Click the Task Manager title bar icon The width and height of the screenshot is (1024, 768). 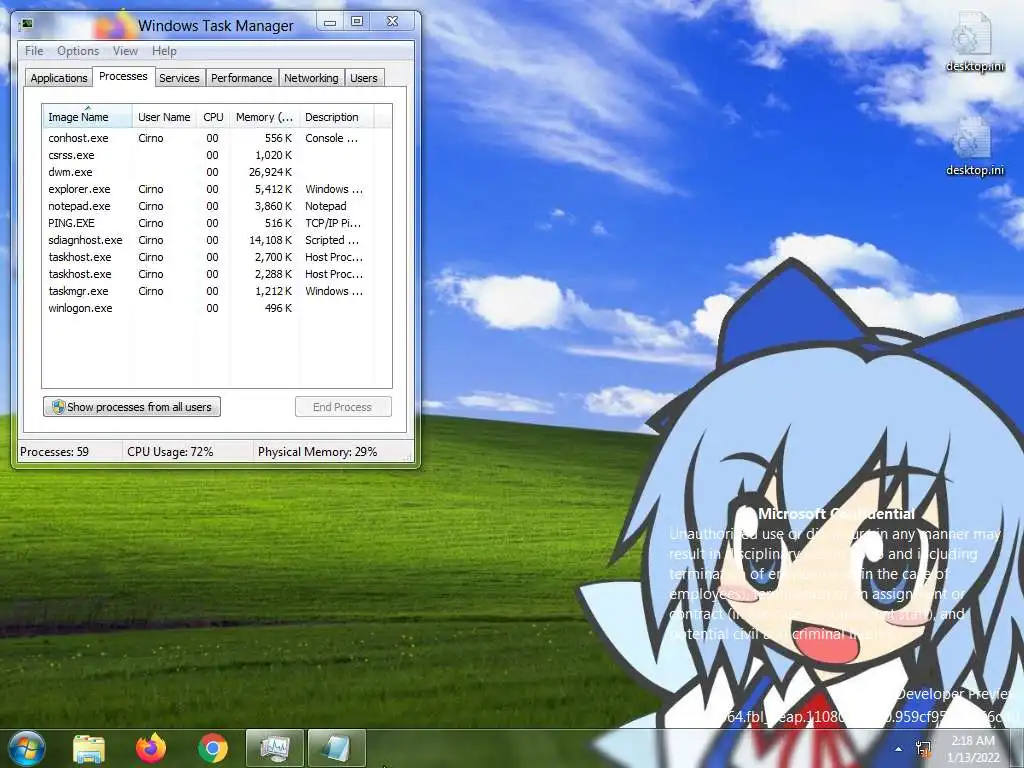tap(27, 25)
